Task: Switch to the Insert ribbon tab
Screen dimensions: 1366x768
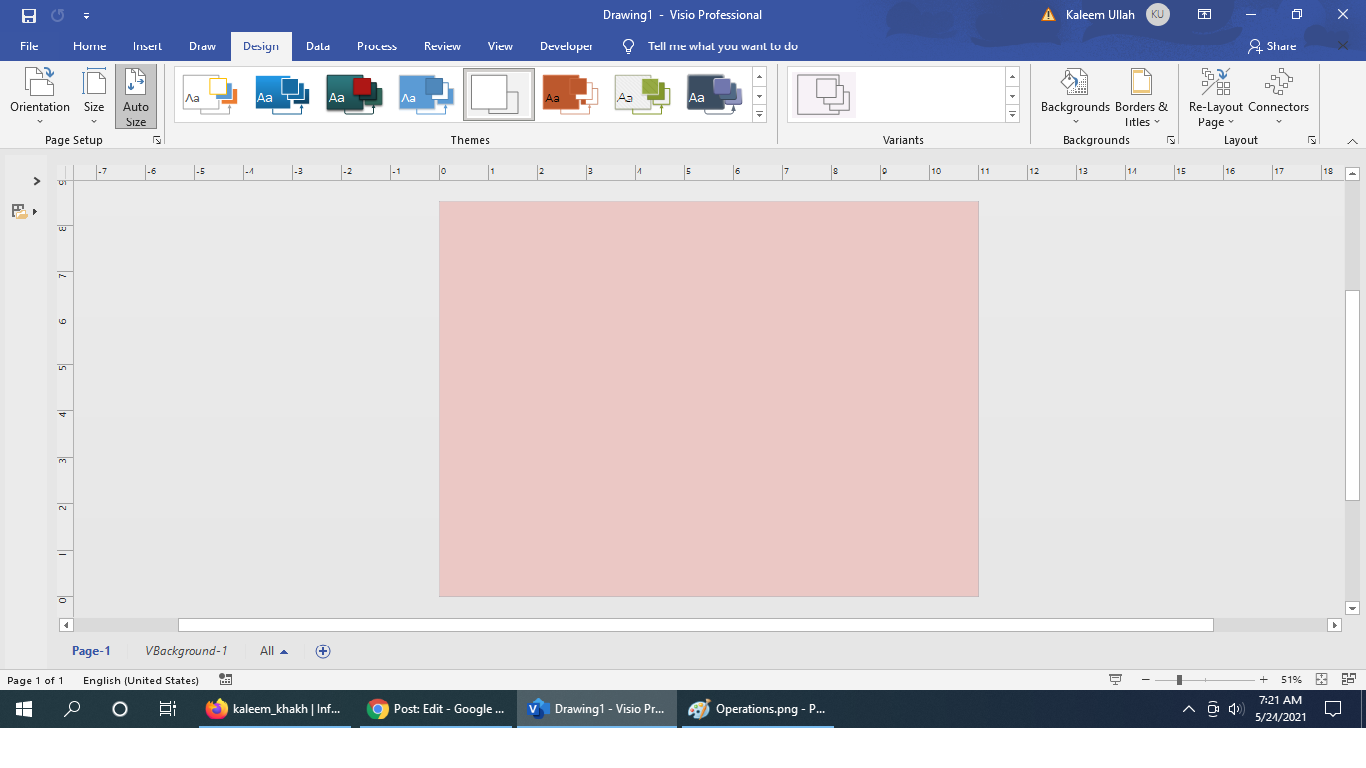Action: (147, 46)
